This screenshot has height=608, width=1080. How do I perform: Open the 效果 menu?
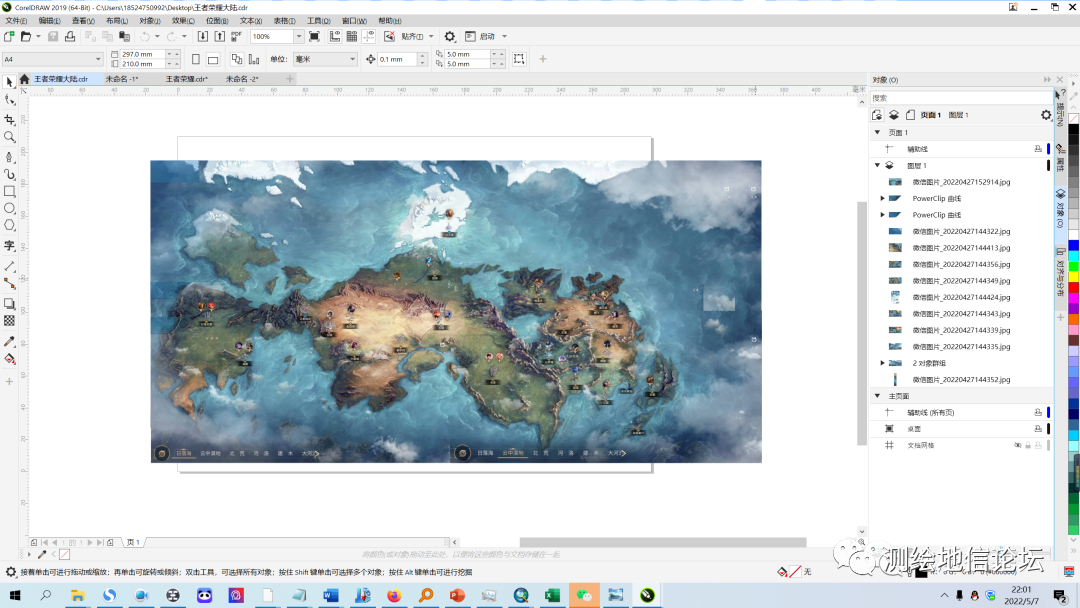183,21
